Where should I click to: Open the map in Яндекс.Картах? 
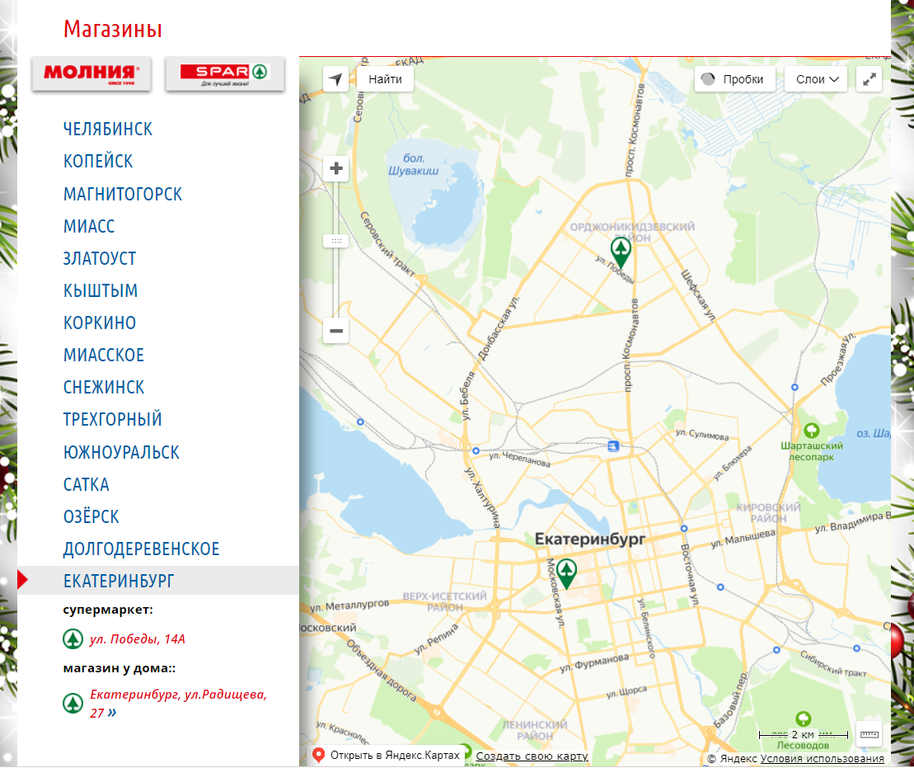click(x=386, y=756)
